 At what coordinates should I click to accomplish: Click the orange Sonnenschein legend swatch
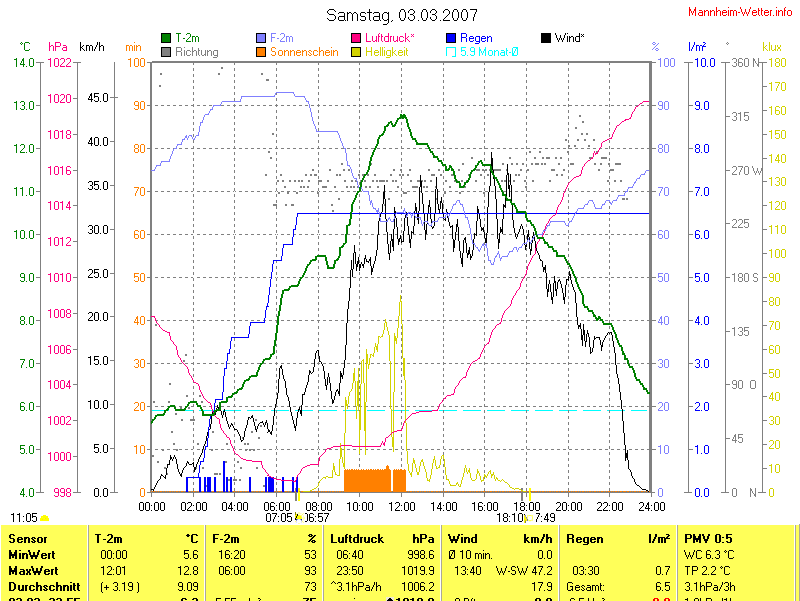point(261,52)
